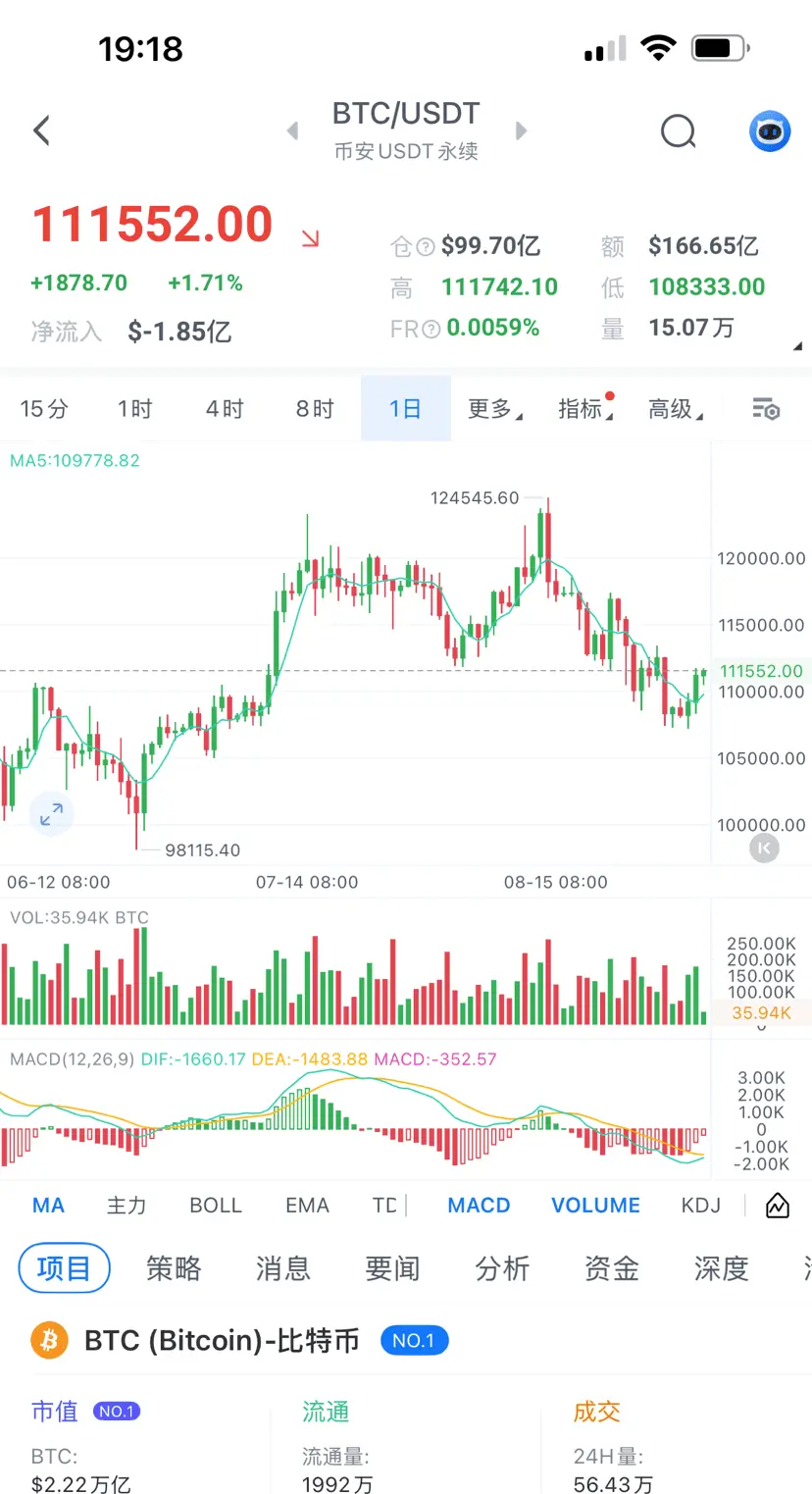Toggle the EMA indicator
The image size is (812, 1494).
coord(307,1206)
